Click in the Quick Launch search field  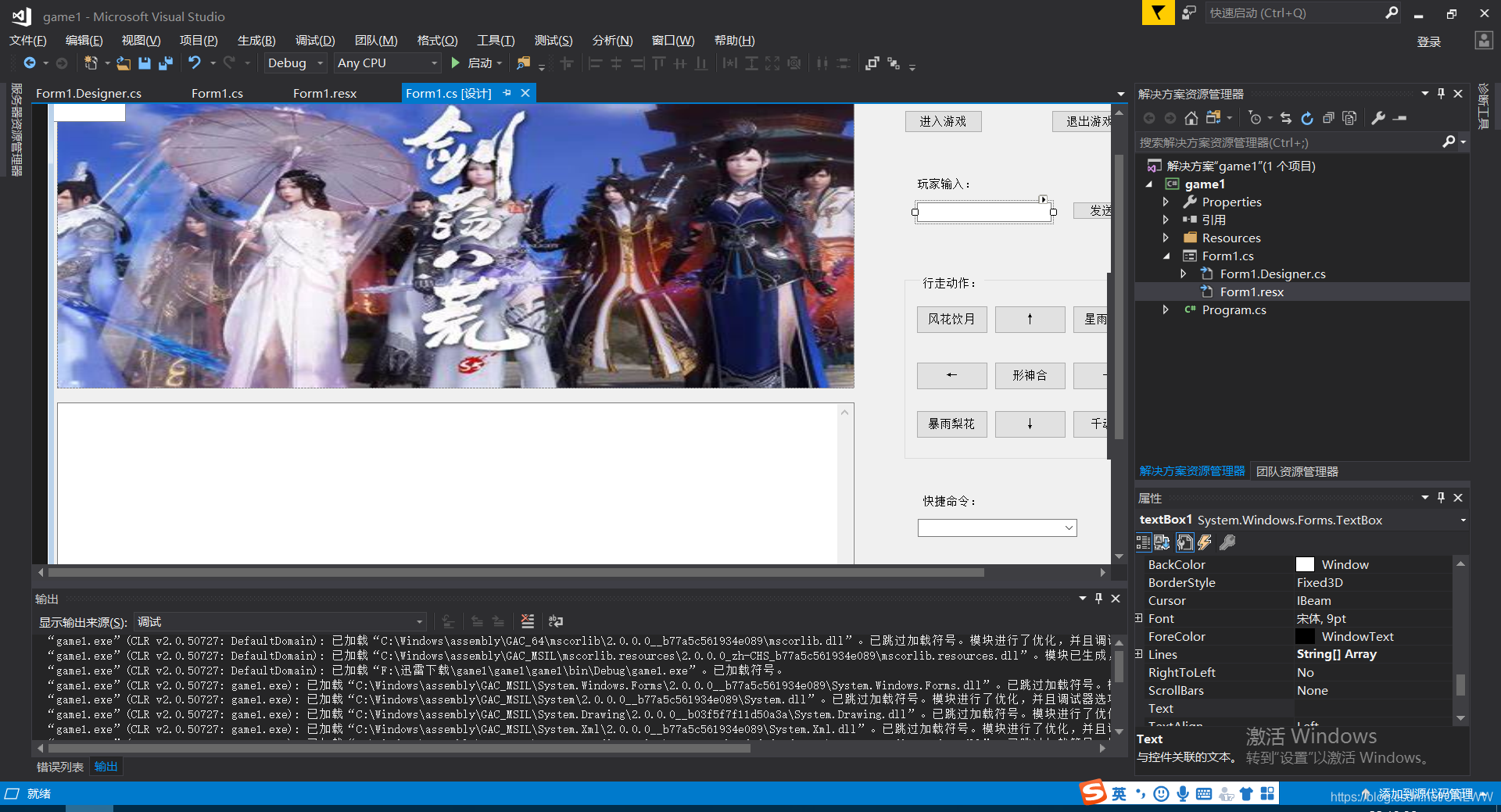(x=1294, y=13)
